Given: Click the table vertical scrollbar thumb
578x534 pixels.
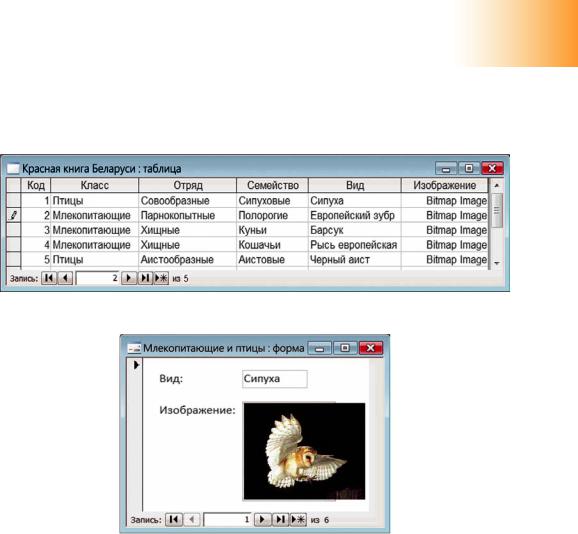Looking at the screenshot, I should pos(497,210).
